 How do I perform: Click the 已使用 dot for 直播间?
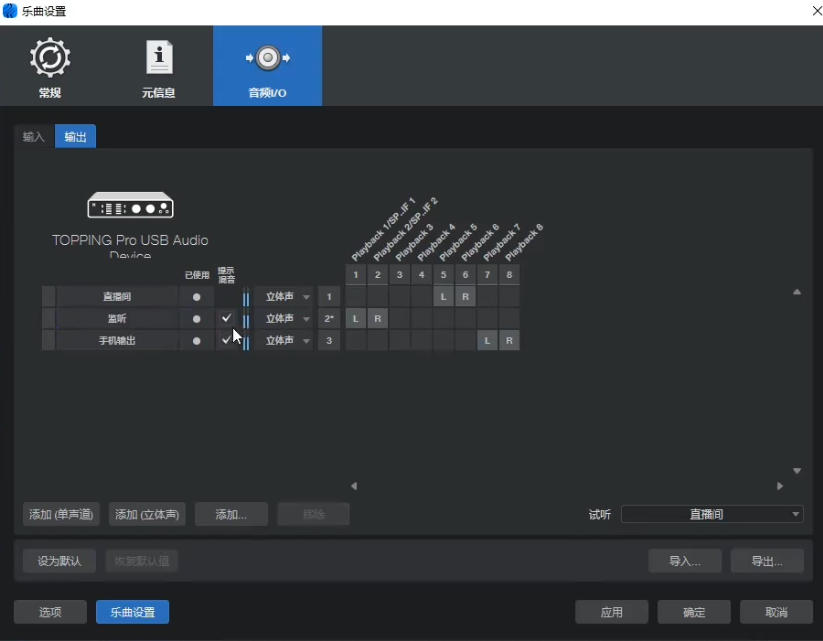pyautogui.click(x=196, y=296)
